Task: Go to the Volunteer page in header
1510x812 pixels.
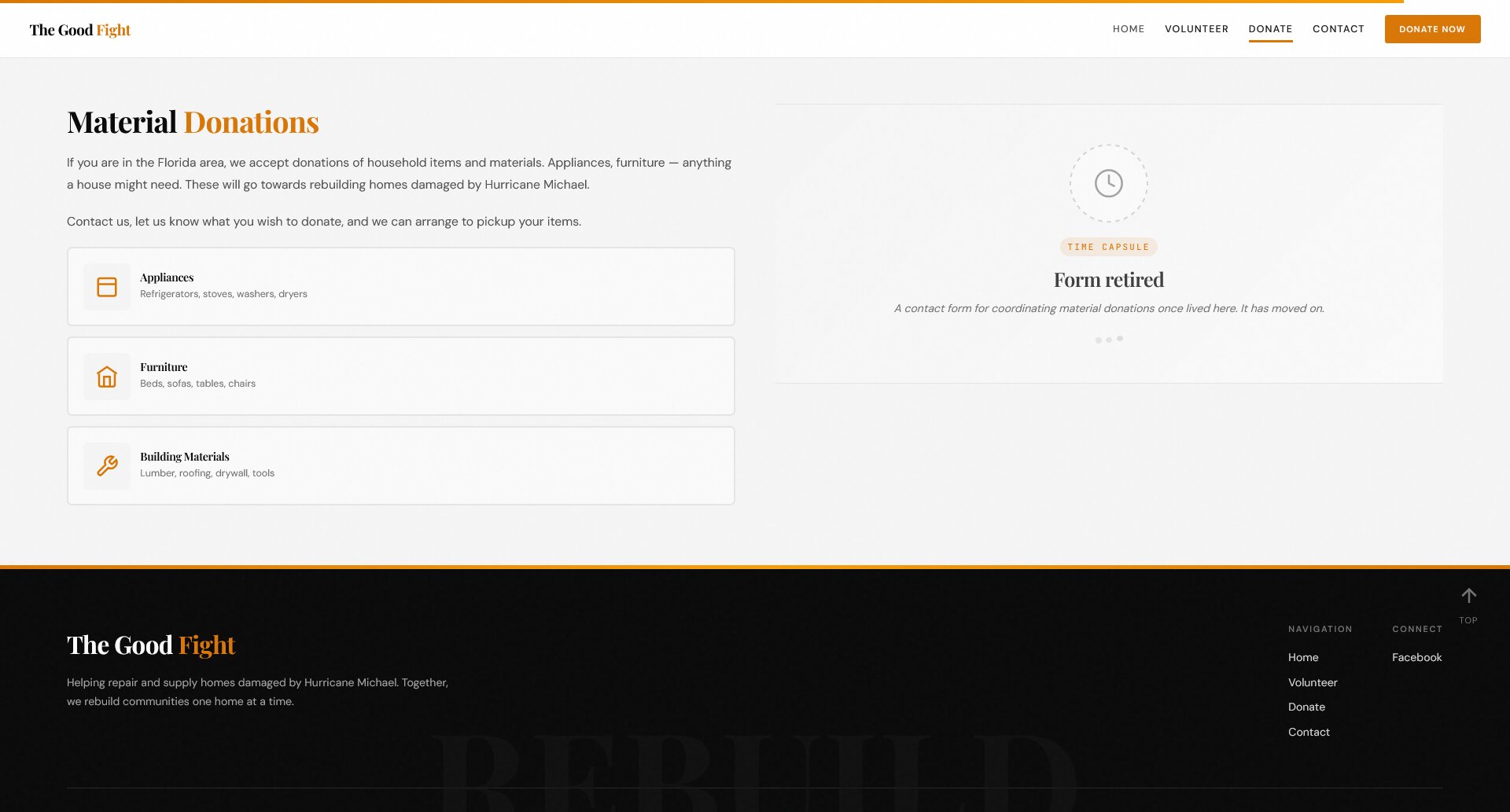Action: [1196, 29]
